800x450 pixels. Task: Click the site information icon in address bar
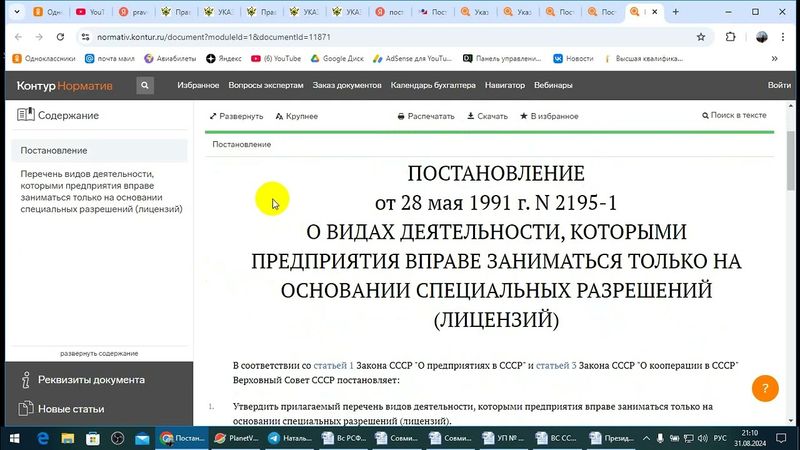85,37
